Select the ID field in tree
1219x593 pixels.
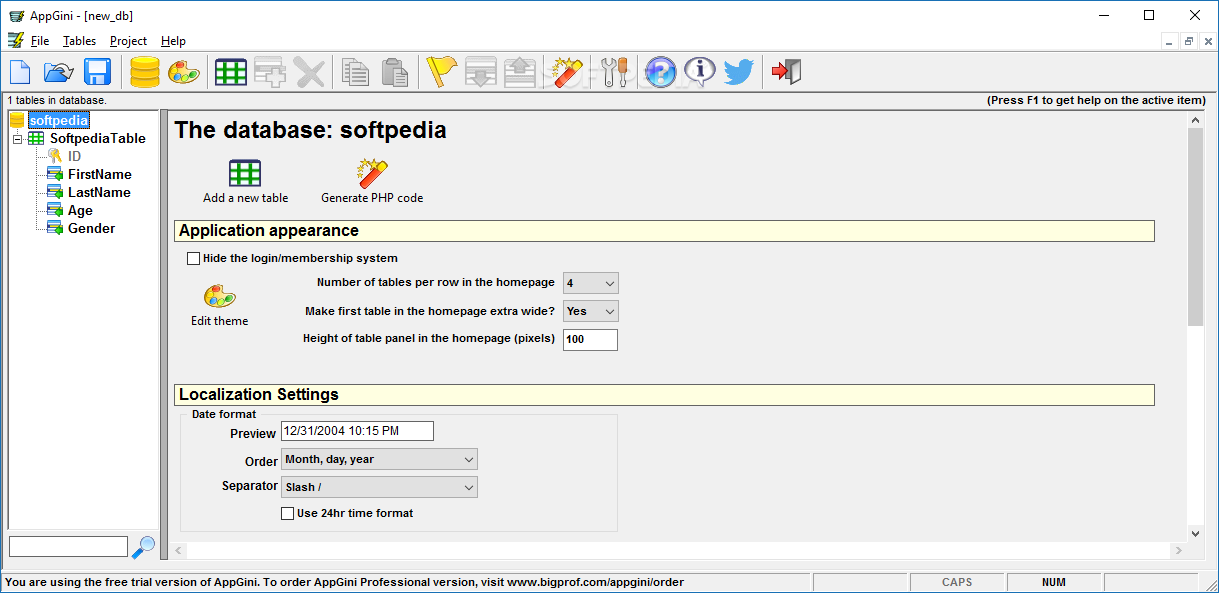75,157
